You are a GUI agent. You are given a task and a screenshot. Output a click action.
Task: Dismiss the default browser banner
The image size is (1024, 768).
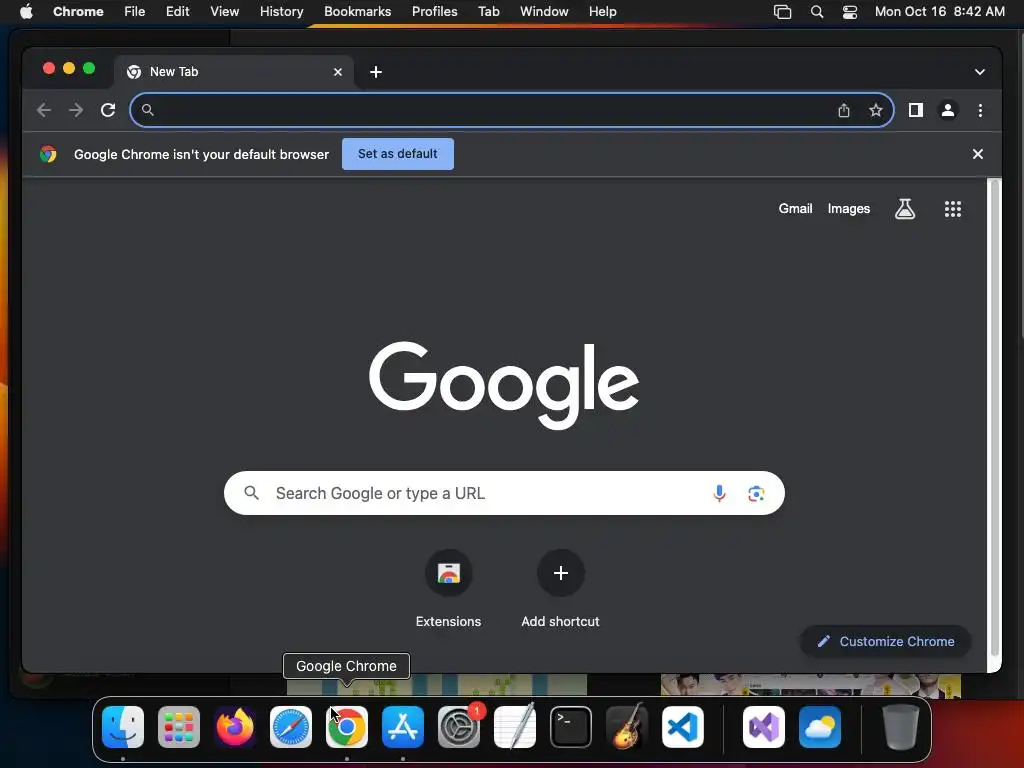tap(978, 154)
